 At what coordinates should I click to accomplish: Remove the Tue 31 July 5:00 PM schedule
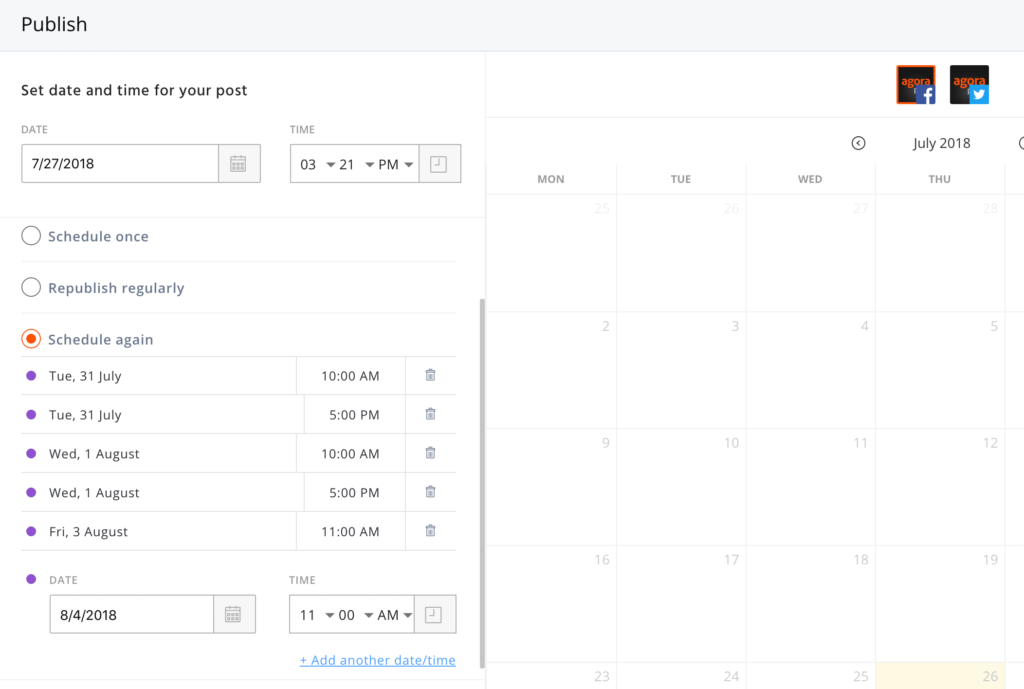click(430, 414)
